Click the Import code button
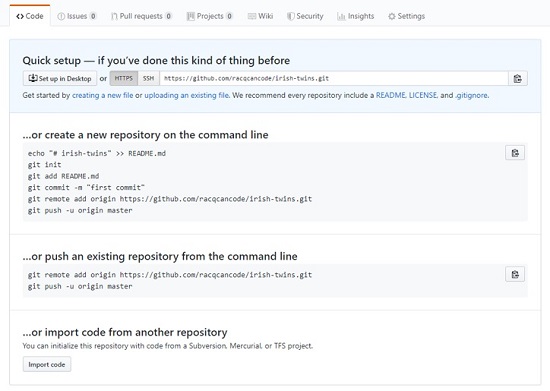Viewport: 550px width, 391px height. click(47, 364)
